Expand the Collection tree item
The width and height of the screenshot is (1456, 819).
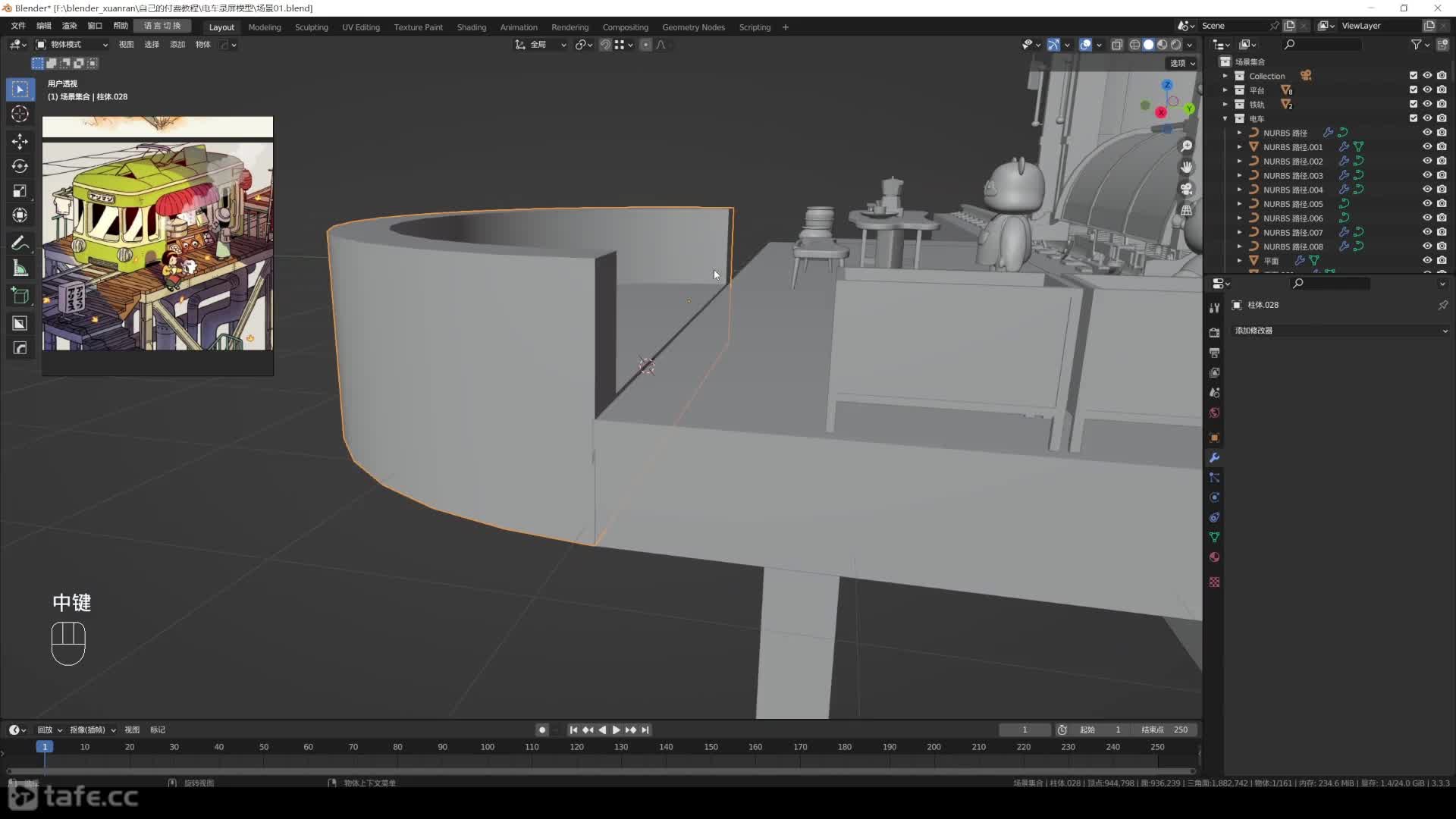[x=1225, y=76]
